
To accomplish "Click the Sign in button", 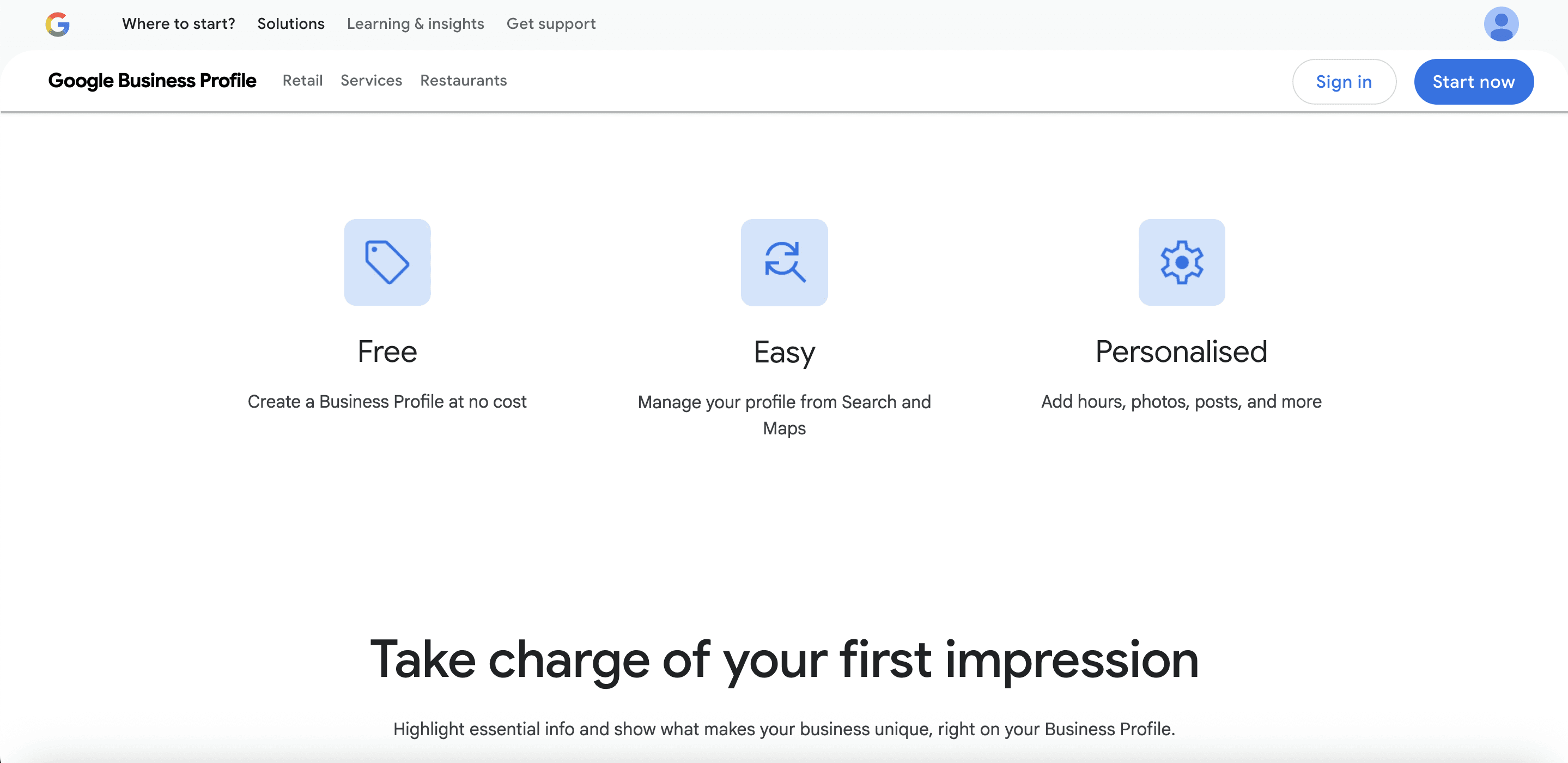I will [x=1344, y=81].
